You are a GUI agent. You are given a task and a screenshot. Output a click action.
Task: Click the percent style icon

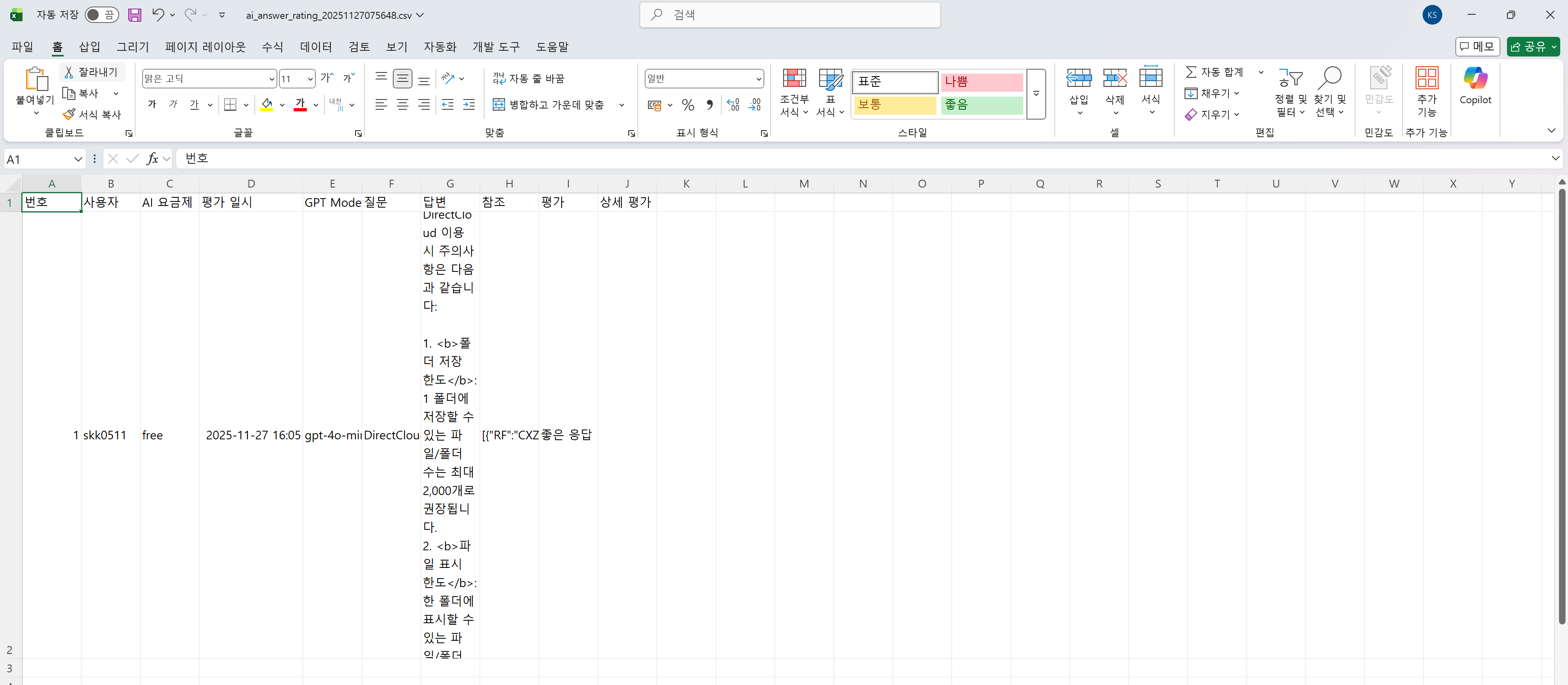688,105
